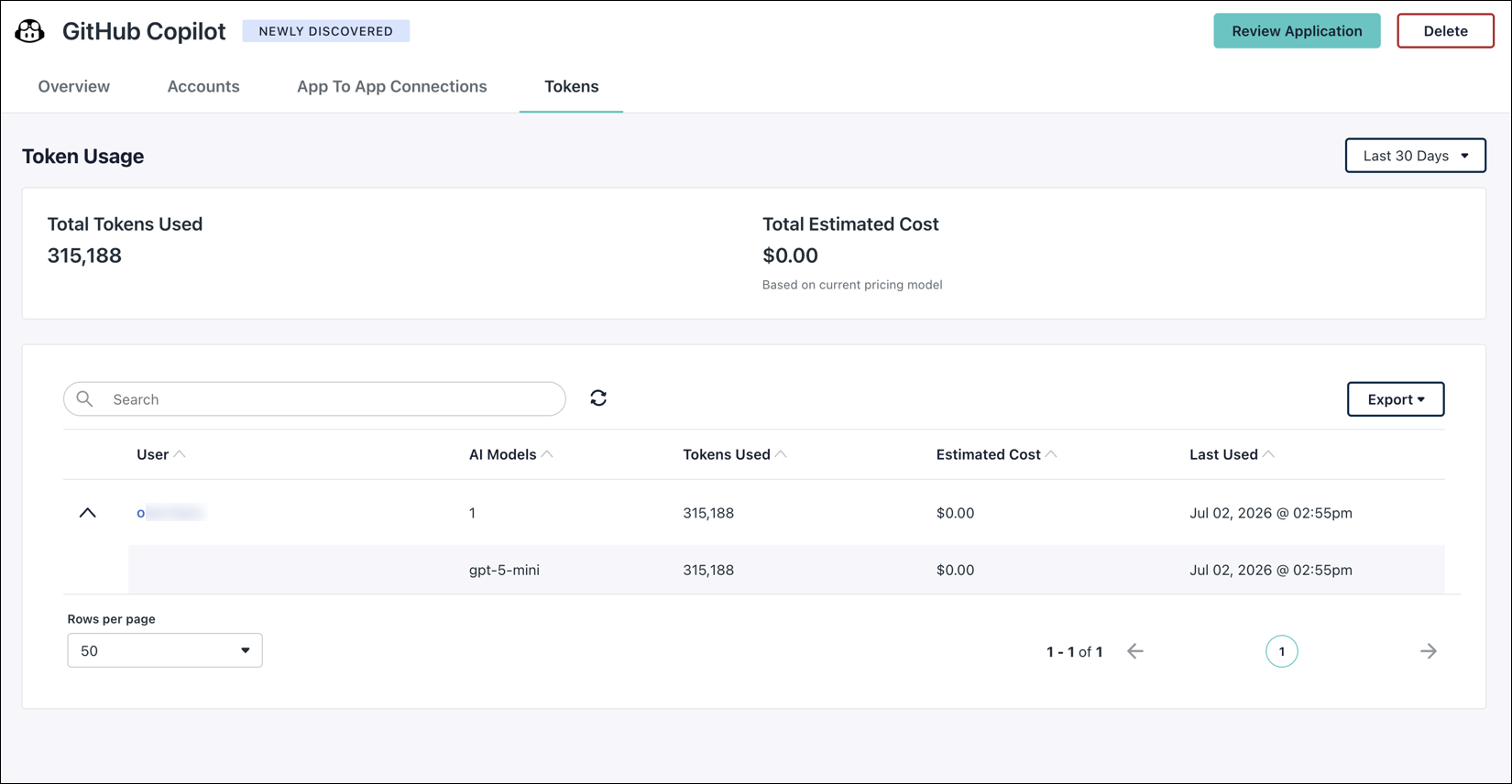Click the Total Estimated Cost $0.00 value
Screen dimensions: 1512x784
(790, 256)
